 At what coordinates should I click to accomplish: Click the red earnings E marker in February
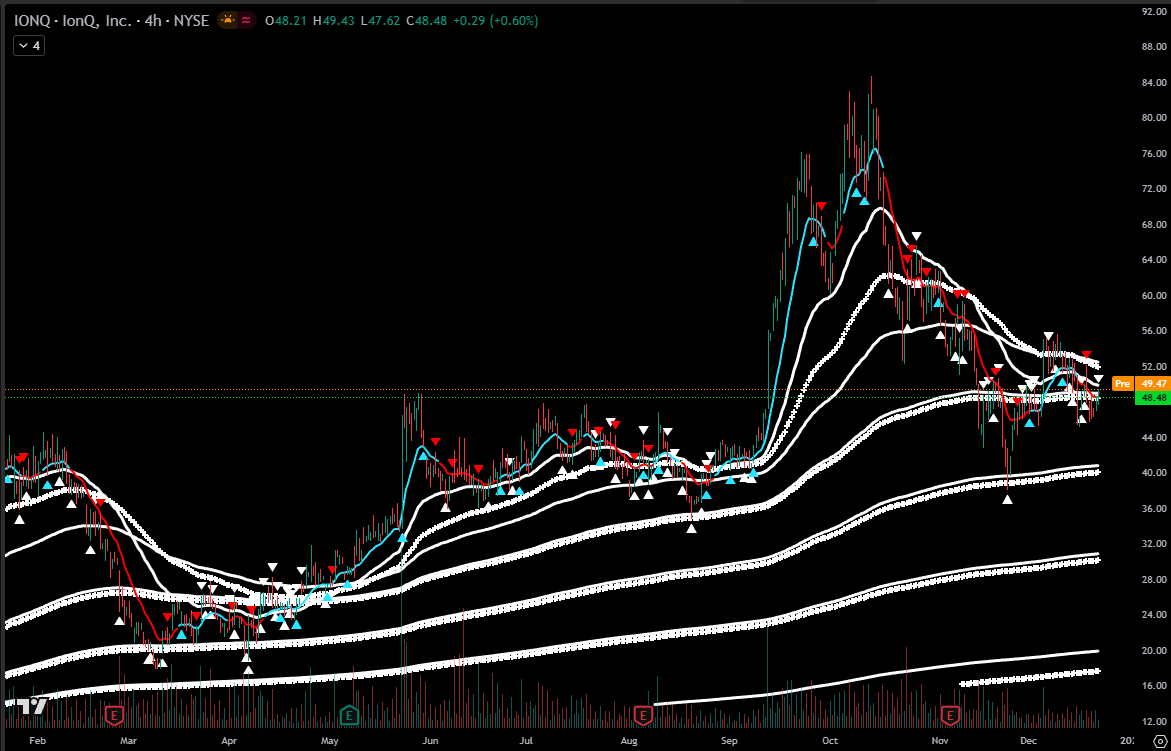coord(114,716)
